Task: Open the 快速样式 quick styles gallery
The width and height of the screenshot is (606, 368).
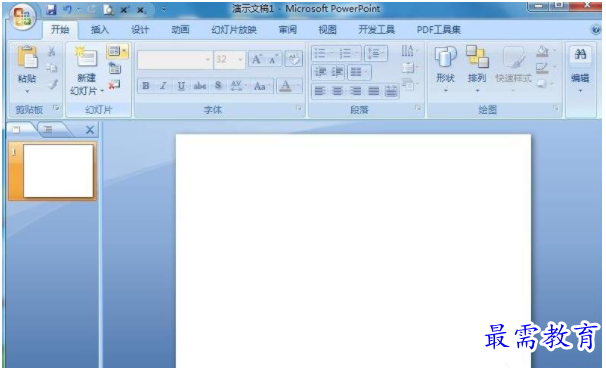Action: (513, 69)
